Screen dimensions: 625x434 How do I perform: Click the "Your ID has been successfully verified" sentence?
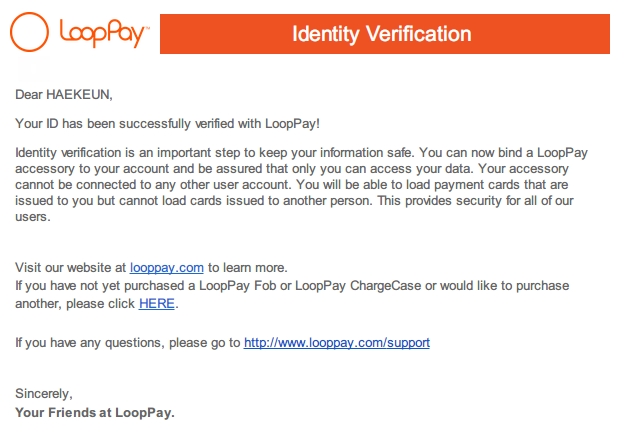167,124
